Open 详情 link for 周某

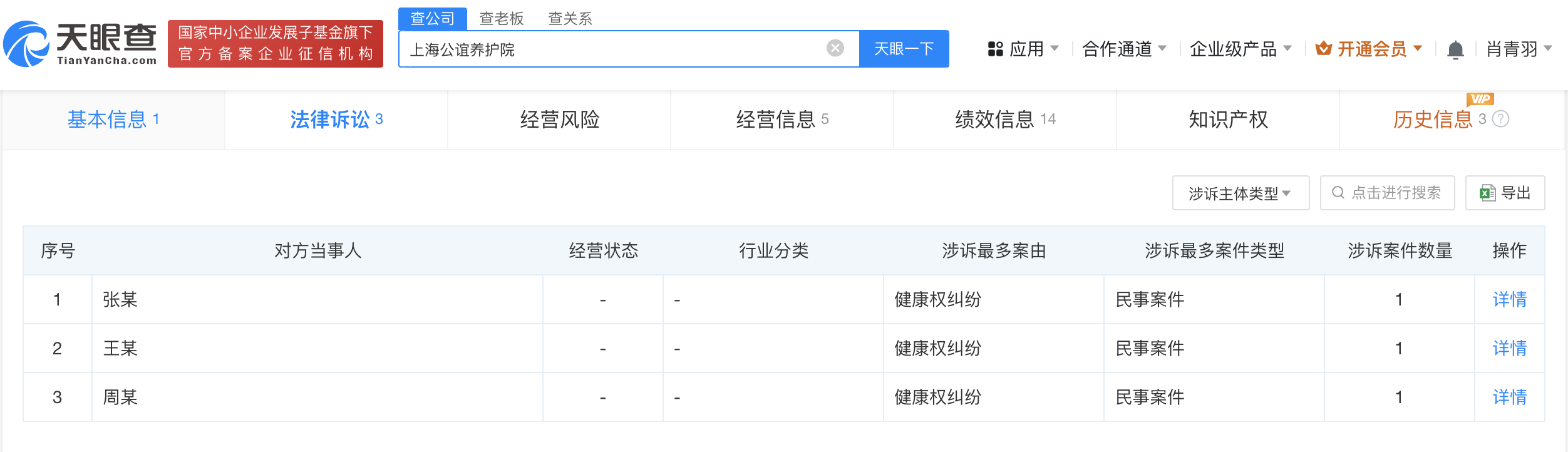(x=1509, y=397)
